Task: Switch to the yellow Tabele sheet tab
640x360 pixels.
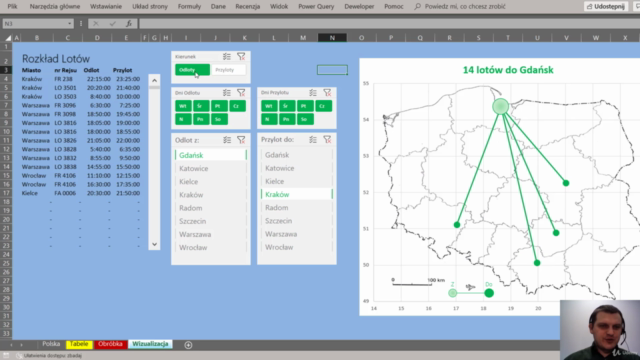Action: tap(79, 344)
